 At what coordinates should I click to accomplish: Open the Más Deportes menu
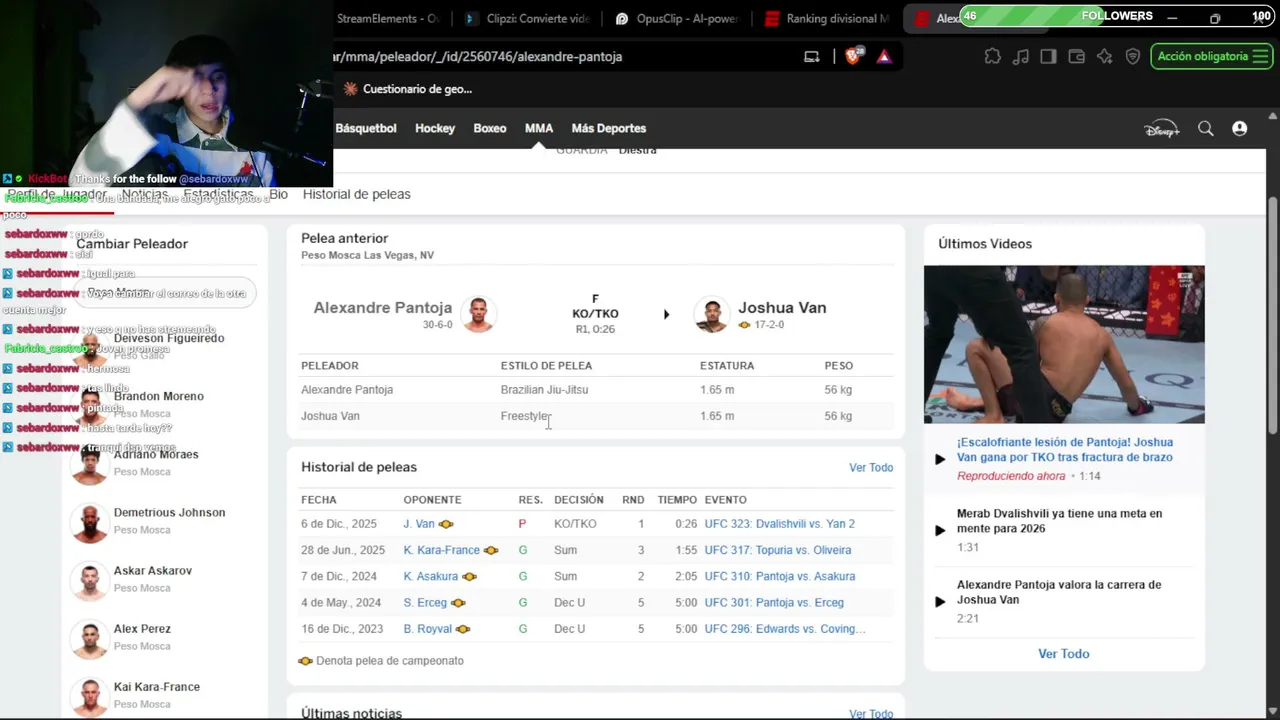point(608,129)
